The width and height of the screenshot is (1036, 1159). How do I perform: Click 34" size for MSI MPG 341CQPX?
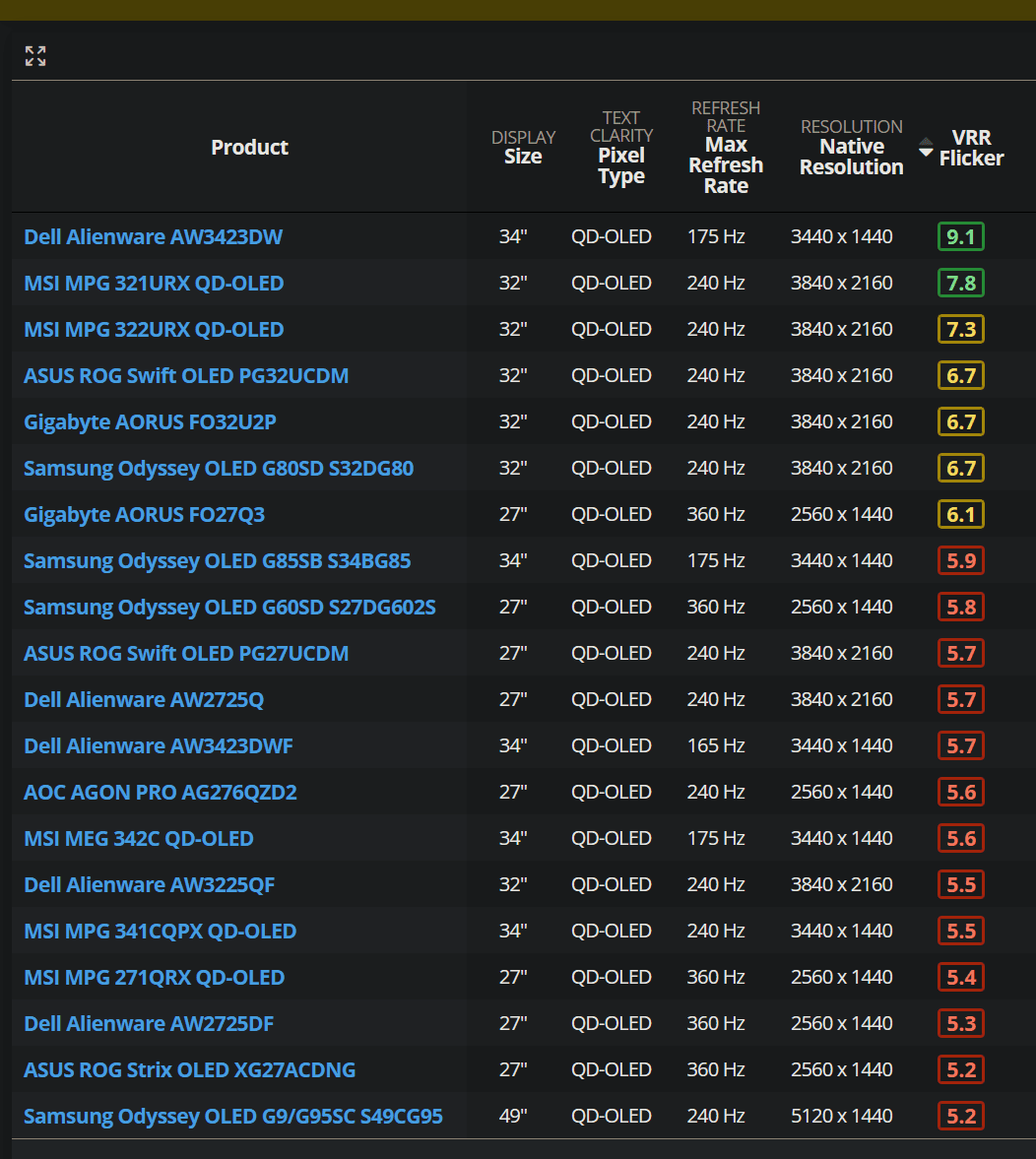[513, 932]
